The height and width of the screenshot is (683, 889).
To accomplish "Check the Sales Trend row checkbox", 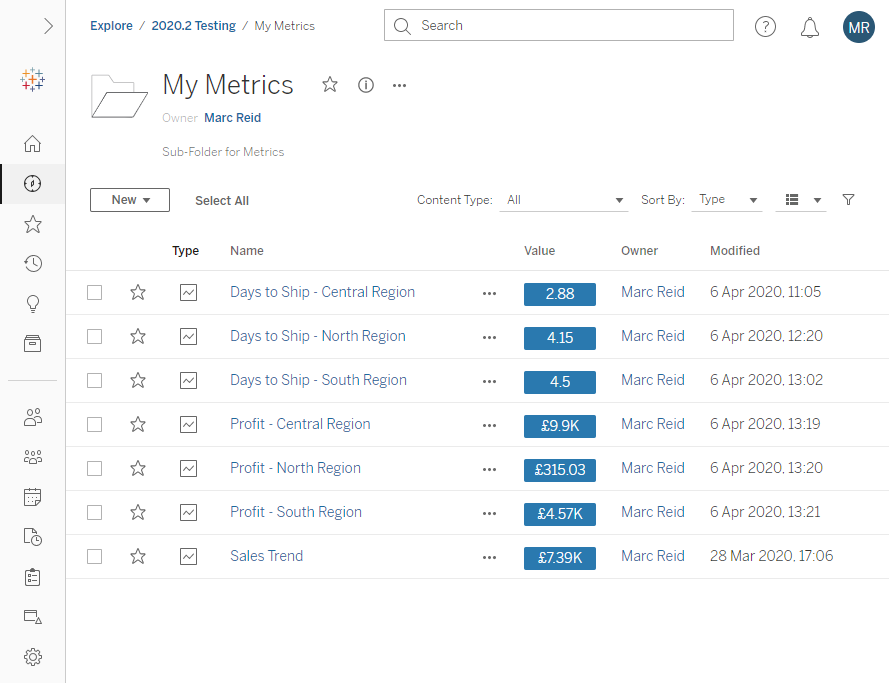I will tap(94, 556).
